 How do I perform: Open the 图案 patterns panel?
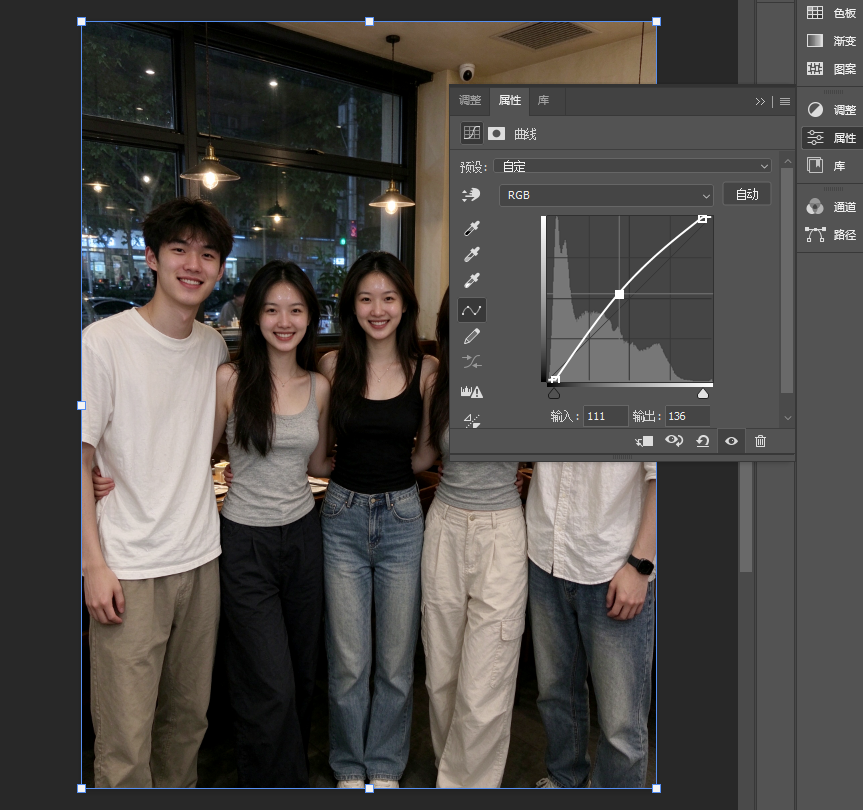832,69
